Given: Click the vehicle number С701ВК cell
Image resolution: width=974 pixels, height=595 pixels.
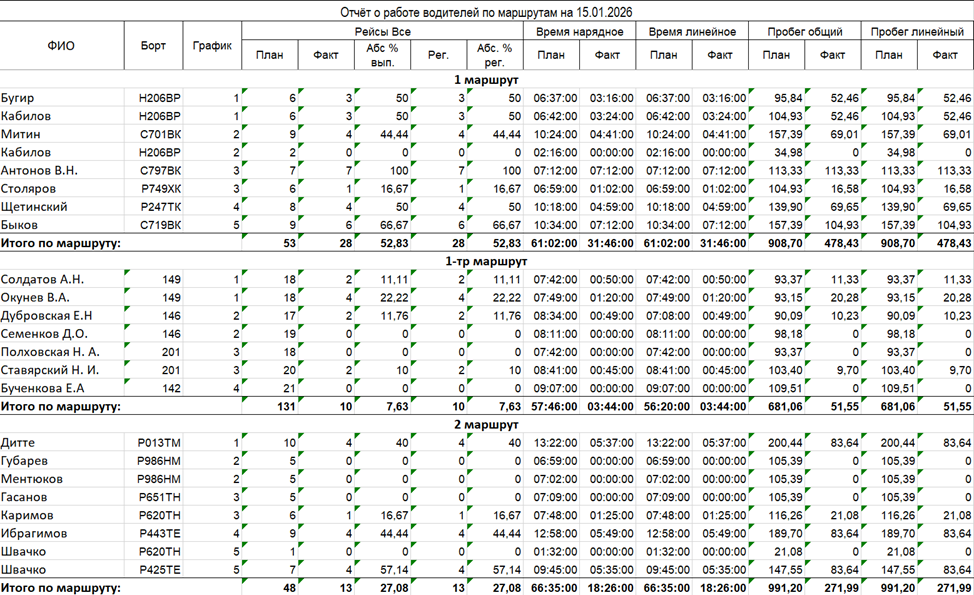Looking at the screenshot, I should (160, 134).
